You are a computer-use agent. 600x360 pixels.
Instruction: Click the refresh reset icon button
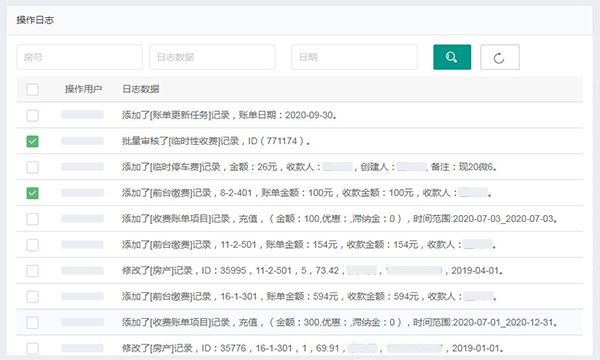tap(500, 57)
